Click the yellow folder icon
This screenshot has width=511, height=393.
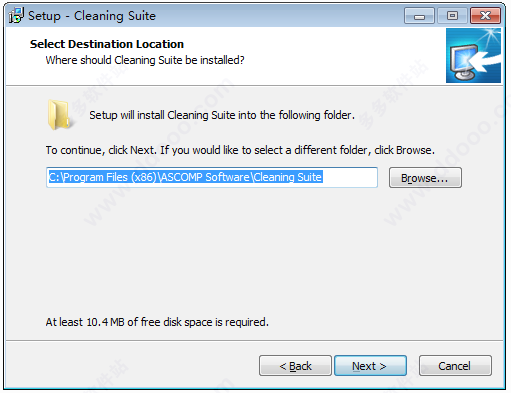(x=59, y=115)
